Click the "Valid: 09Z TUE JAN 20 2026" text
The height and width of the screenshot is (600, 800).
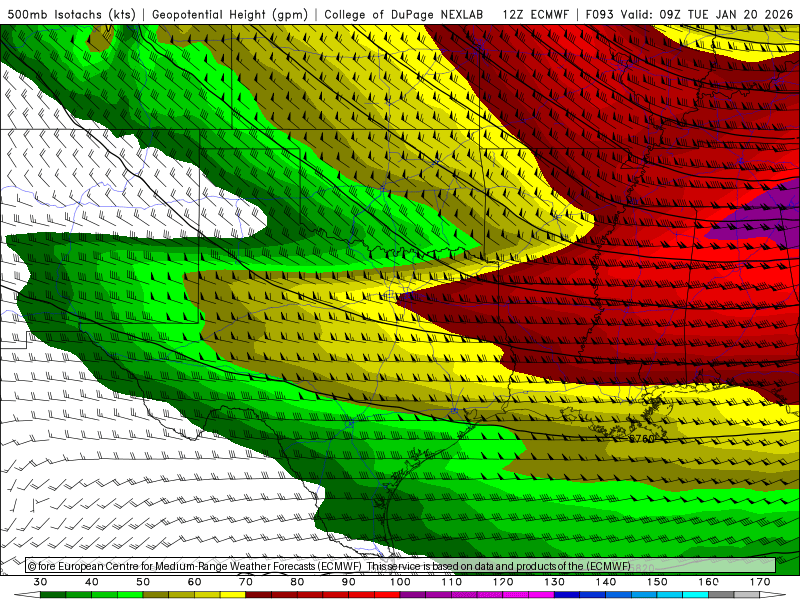pyautogui.click(x=707, y=14)
